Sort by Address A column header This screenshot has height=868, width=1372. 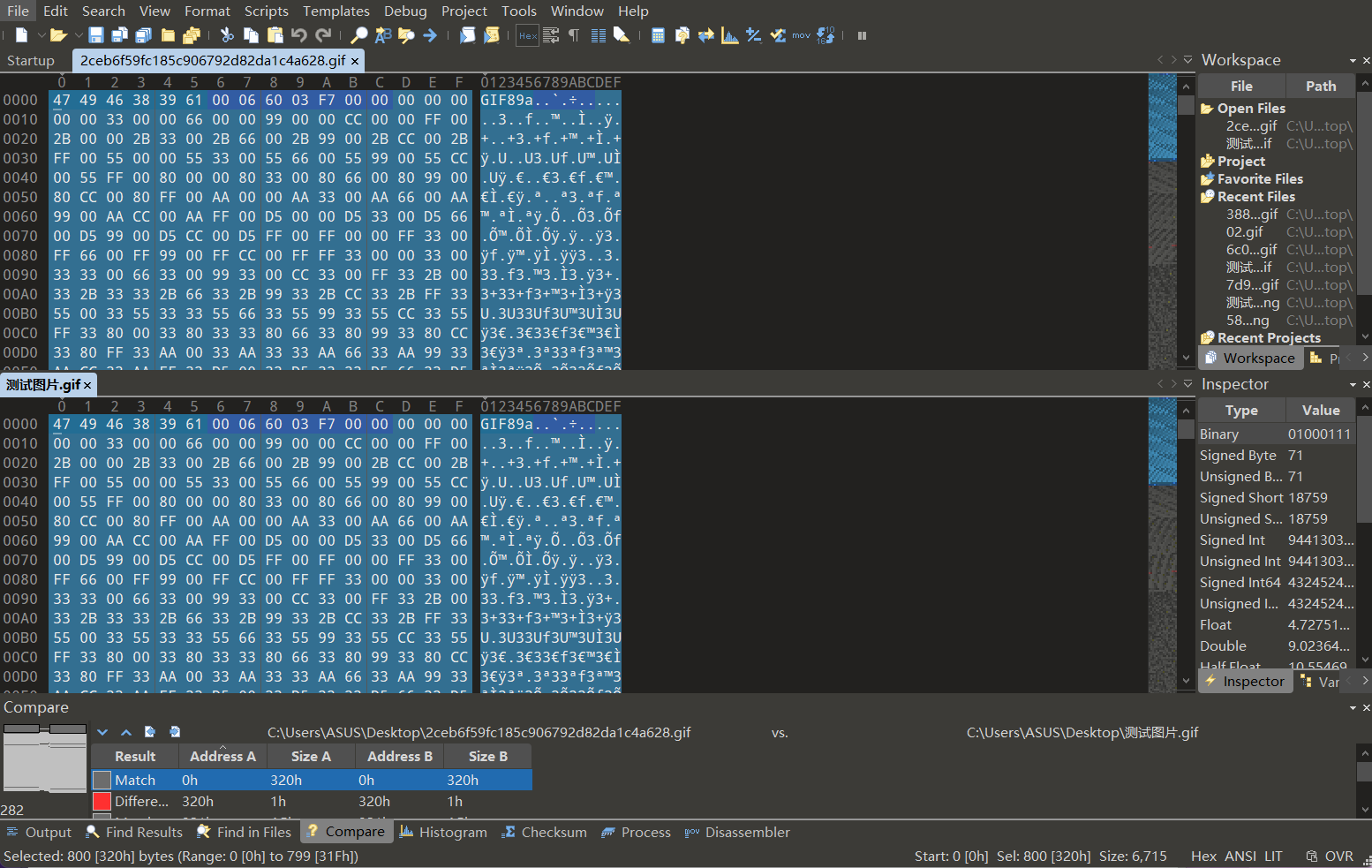(222, 756)
